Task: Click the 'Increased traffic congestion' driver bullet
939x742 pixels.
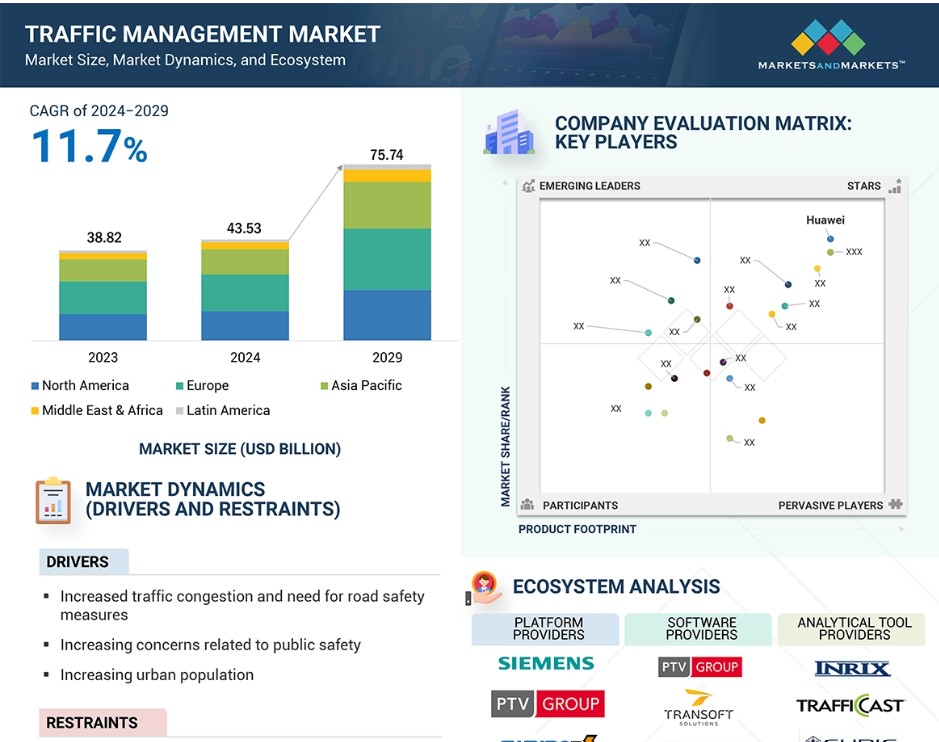Action: point(242,605)
